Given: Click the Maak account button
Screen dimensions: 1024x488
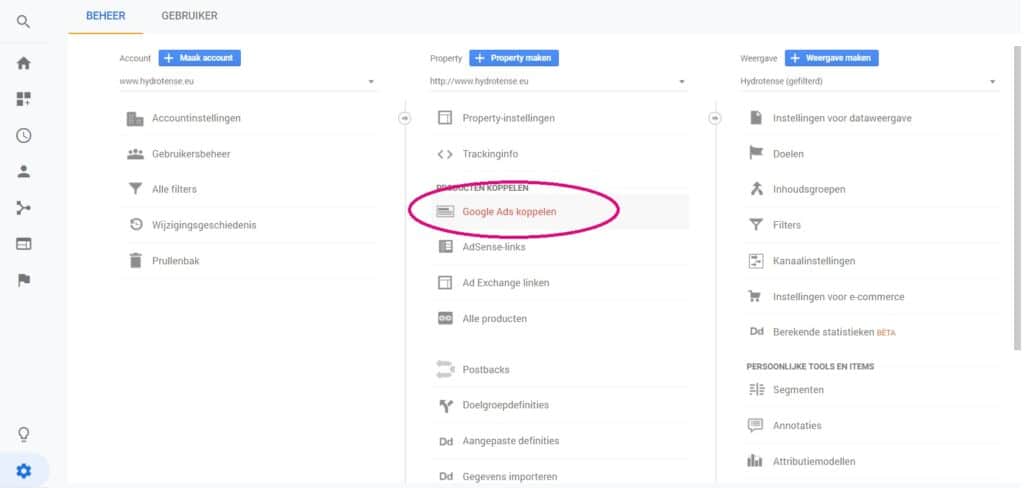Looking at the screenshot, I should tap(200, 58).
